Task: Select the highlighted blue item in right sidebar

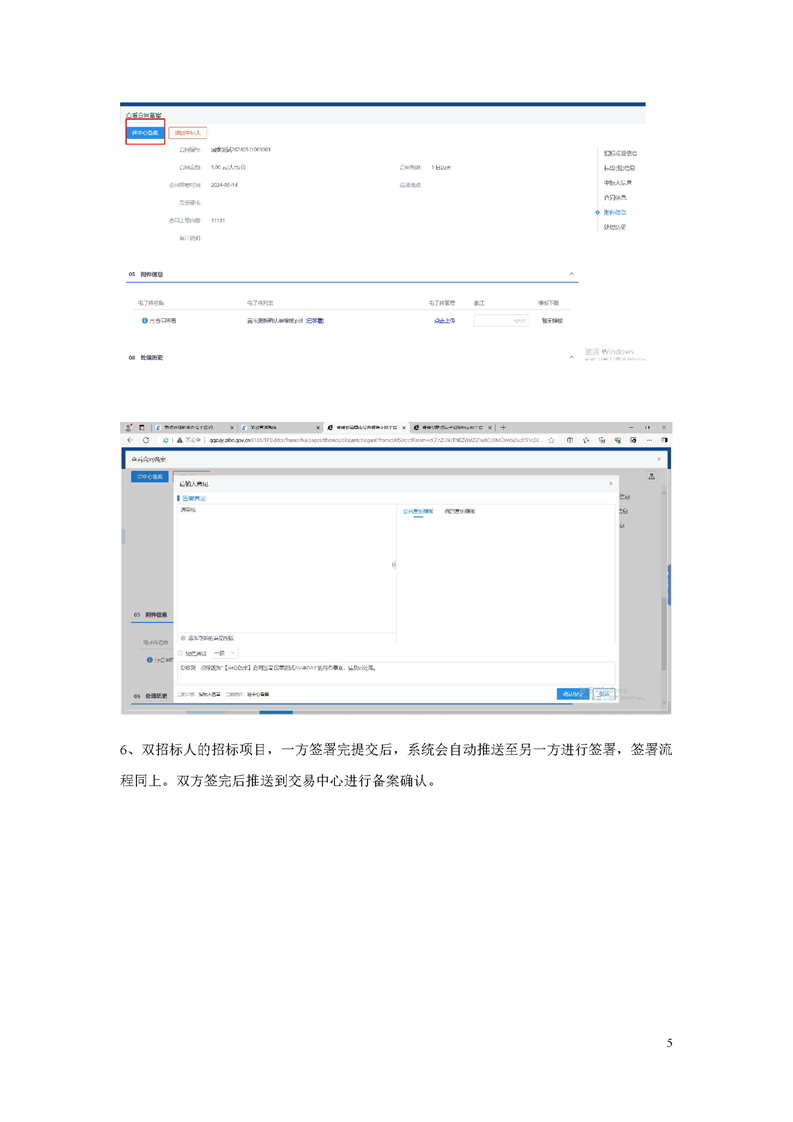Action: (614, 212)
